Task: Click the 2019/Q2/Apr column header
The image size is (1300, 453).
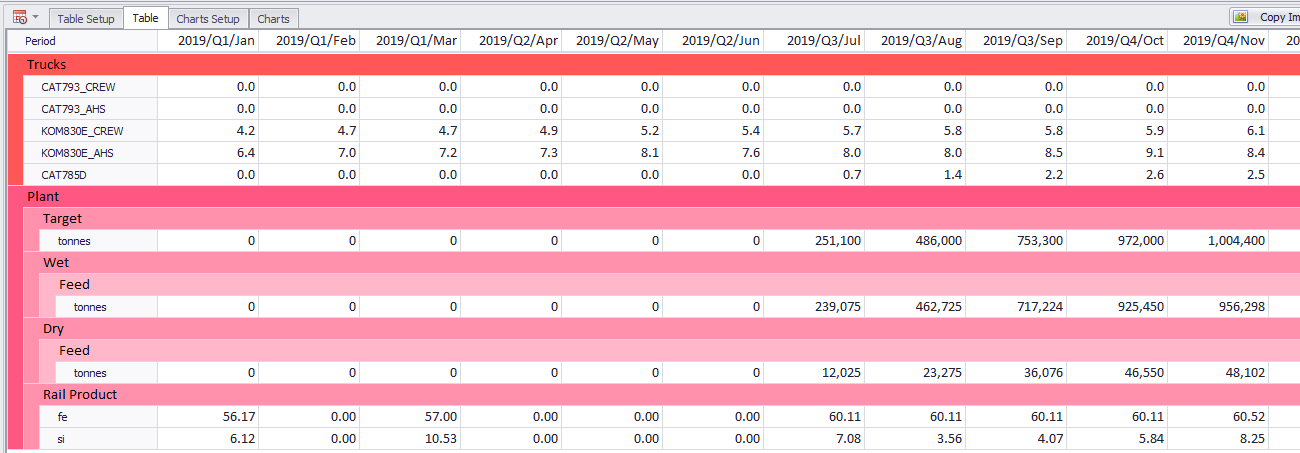Action: click(x=511, y=41)
